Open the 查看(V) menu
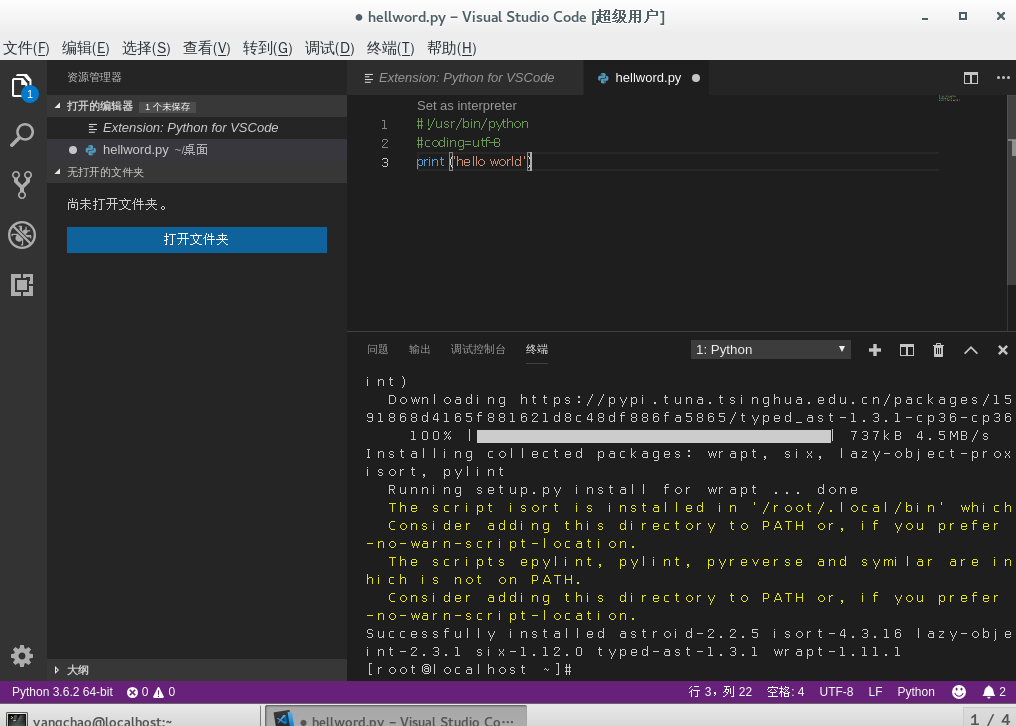 click(x=207, y=48)
